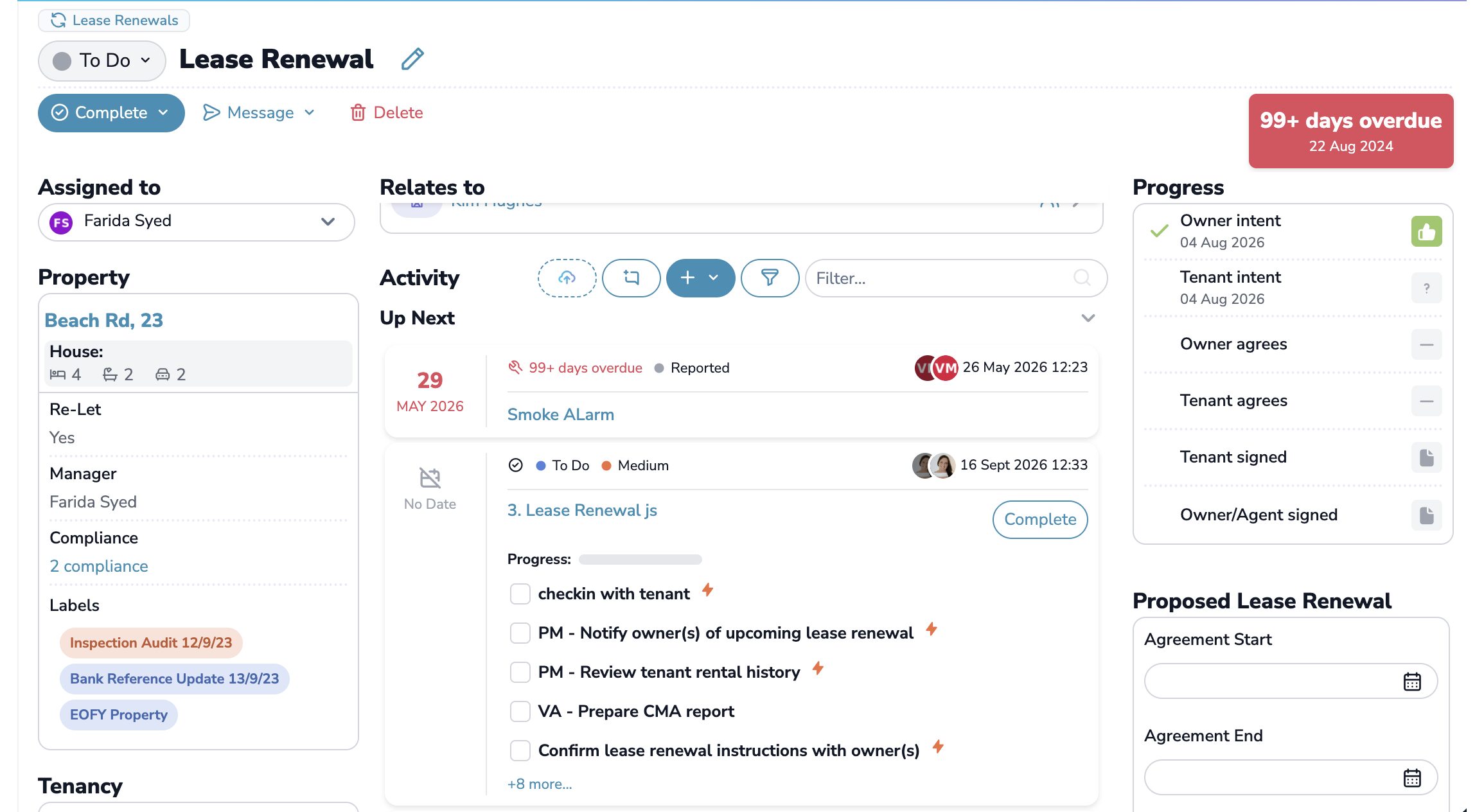Screen dimensions: 1484x812
Task: Check VA - Prepare CMA report
Action: [520, 711]
